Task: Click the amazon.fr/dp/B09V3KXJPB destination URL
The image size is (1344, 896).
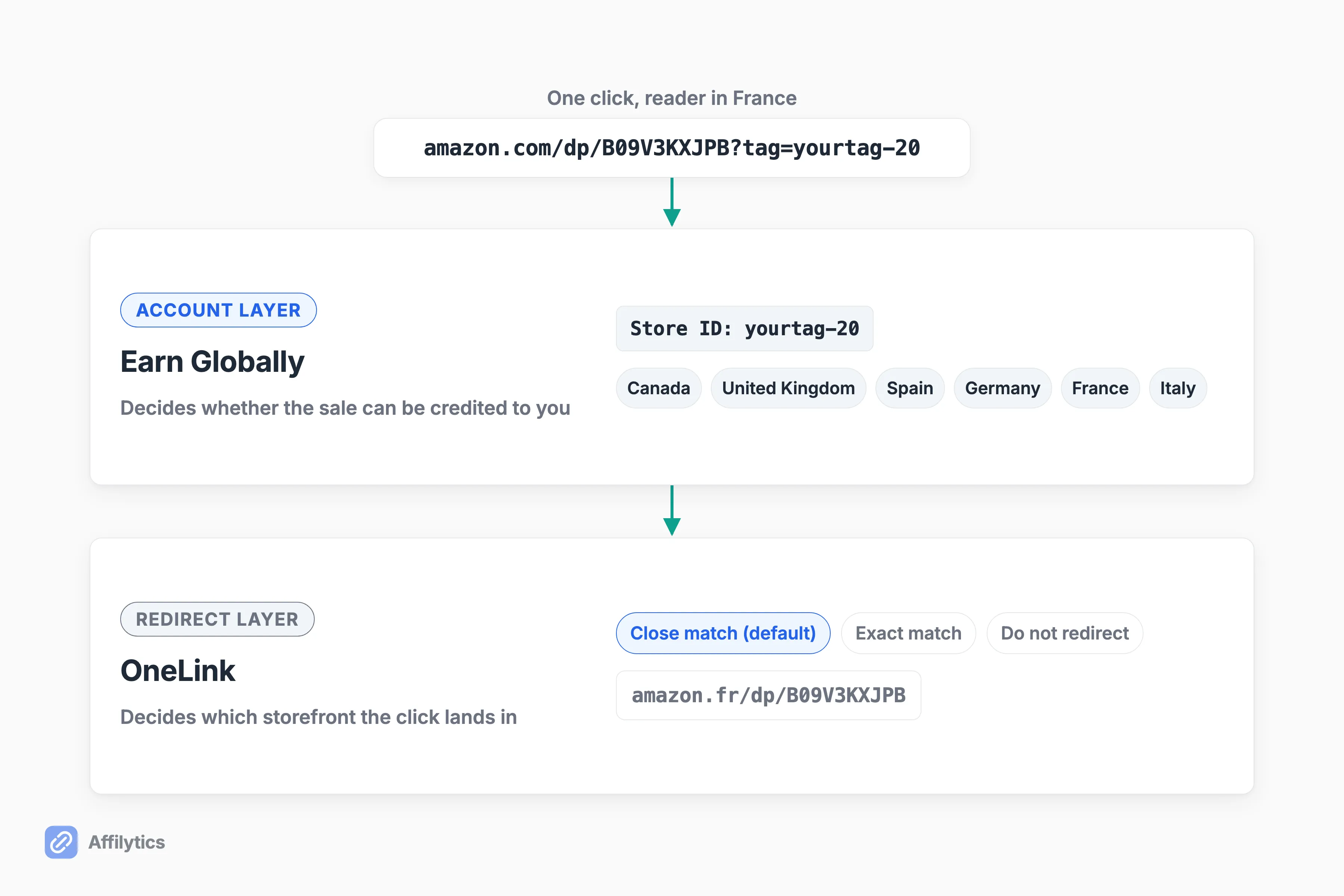Action: [769, 696]
